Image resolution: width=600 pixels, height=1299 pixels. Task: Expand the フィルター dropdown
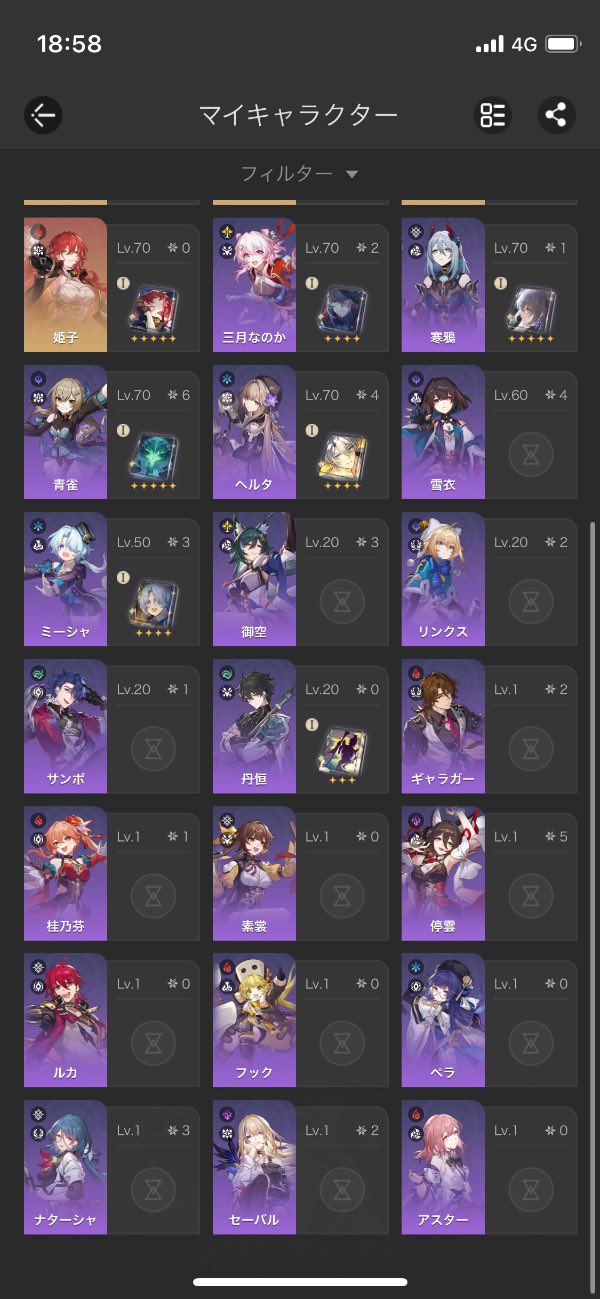299,174
